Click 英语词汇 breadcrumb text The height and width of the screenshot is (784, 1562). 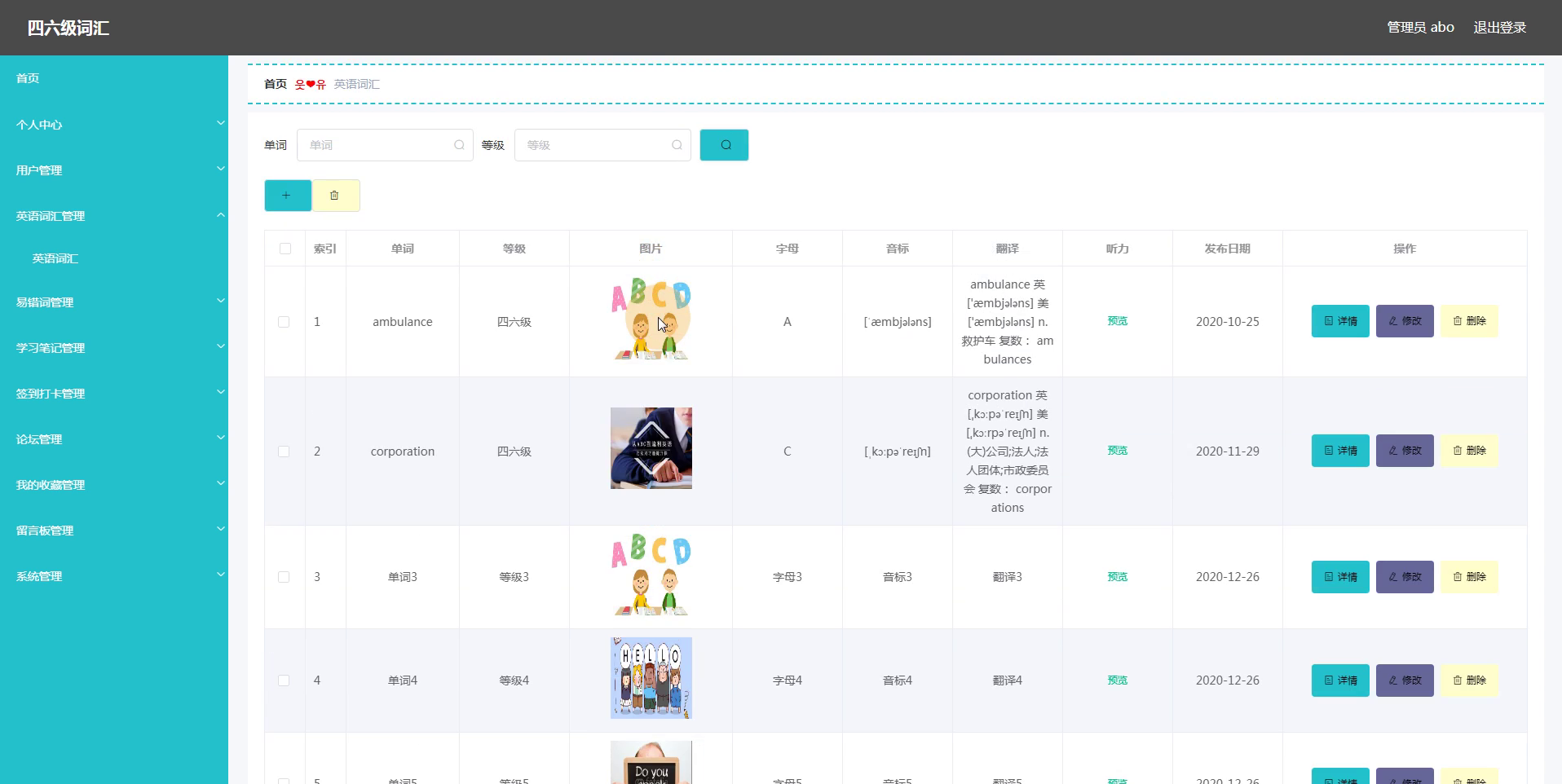357,84
